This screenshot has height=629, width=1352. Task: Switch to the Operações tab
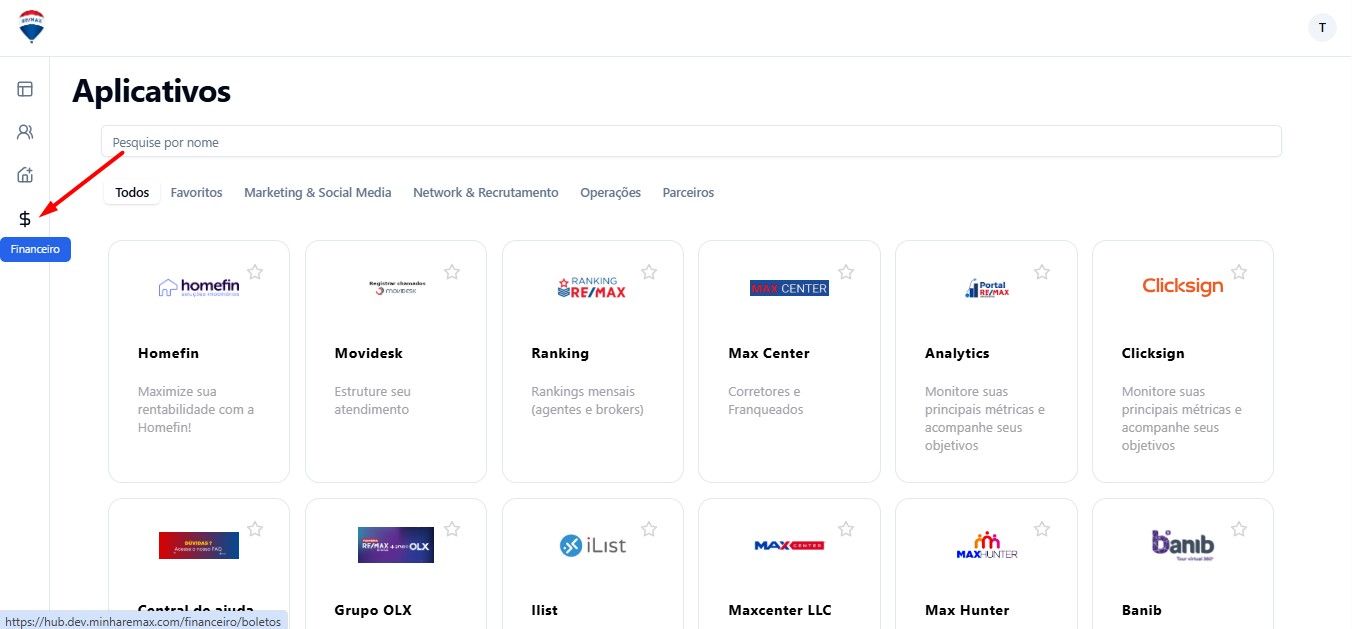tap(611, 192)
